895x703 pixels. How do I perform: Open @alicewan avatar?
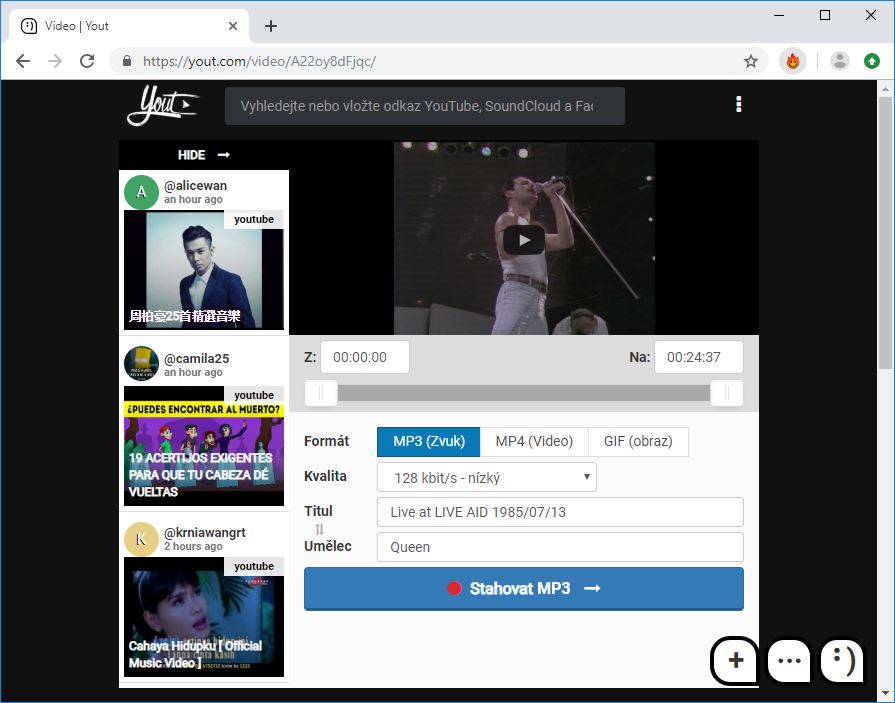click(x=141, y=192)
